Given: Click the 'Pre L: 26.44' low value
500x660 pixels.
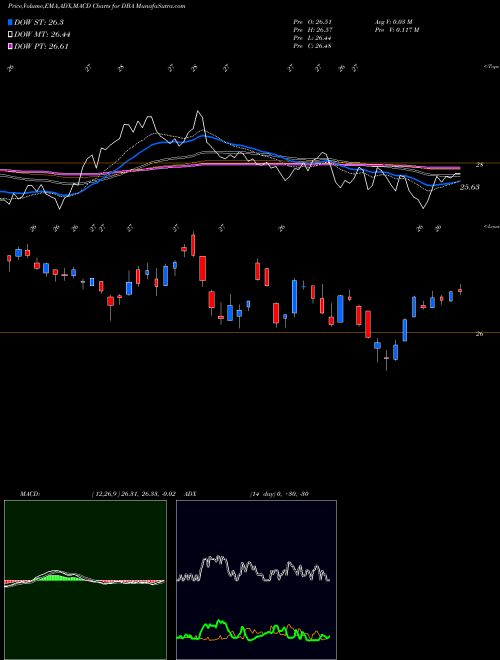Looking at the screenshot, I should (312, 38).
